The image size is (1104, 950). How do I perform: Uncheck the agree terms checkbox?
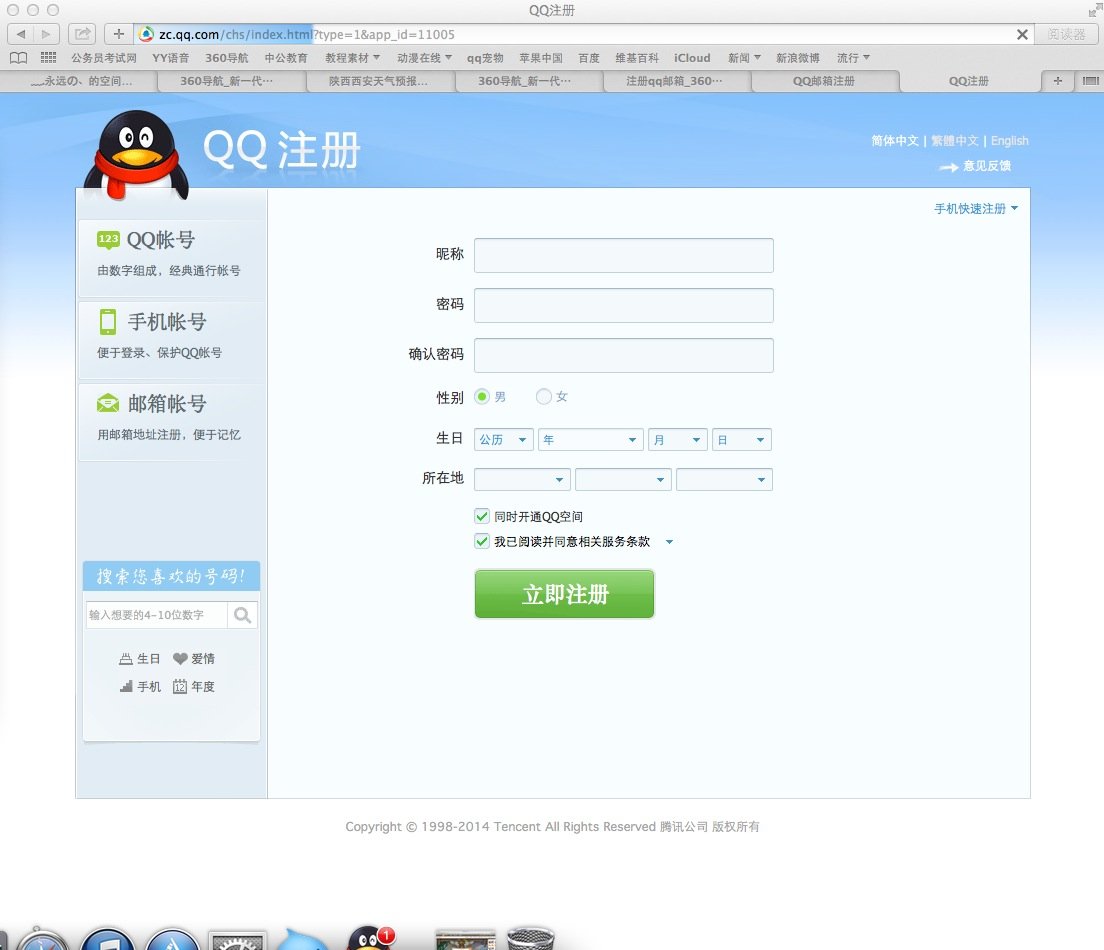(481, 541)
